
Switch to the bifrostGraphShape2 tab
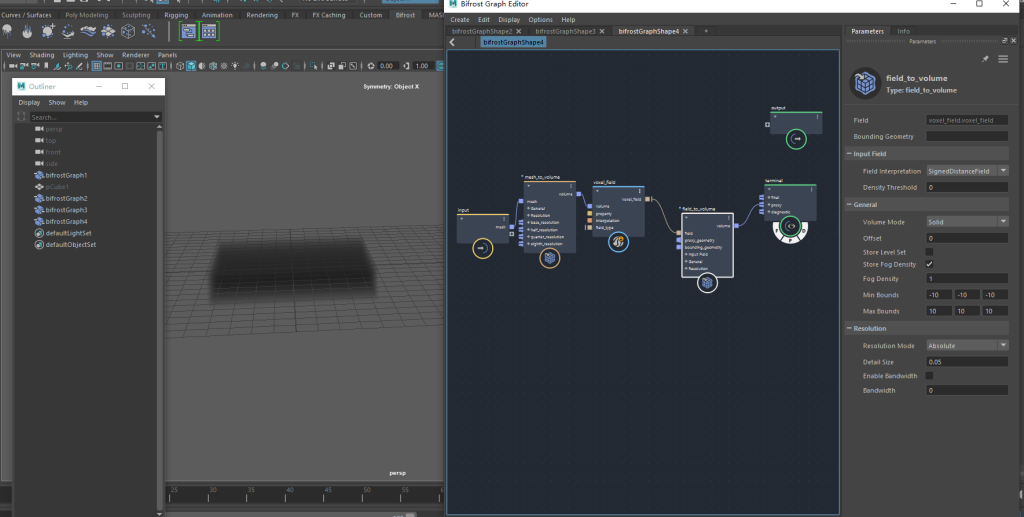482,31
